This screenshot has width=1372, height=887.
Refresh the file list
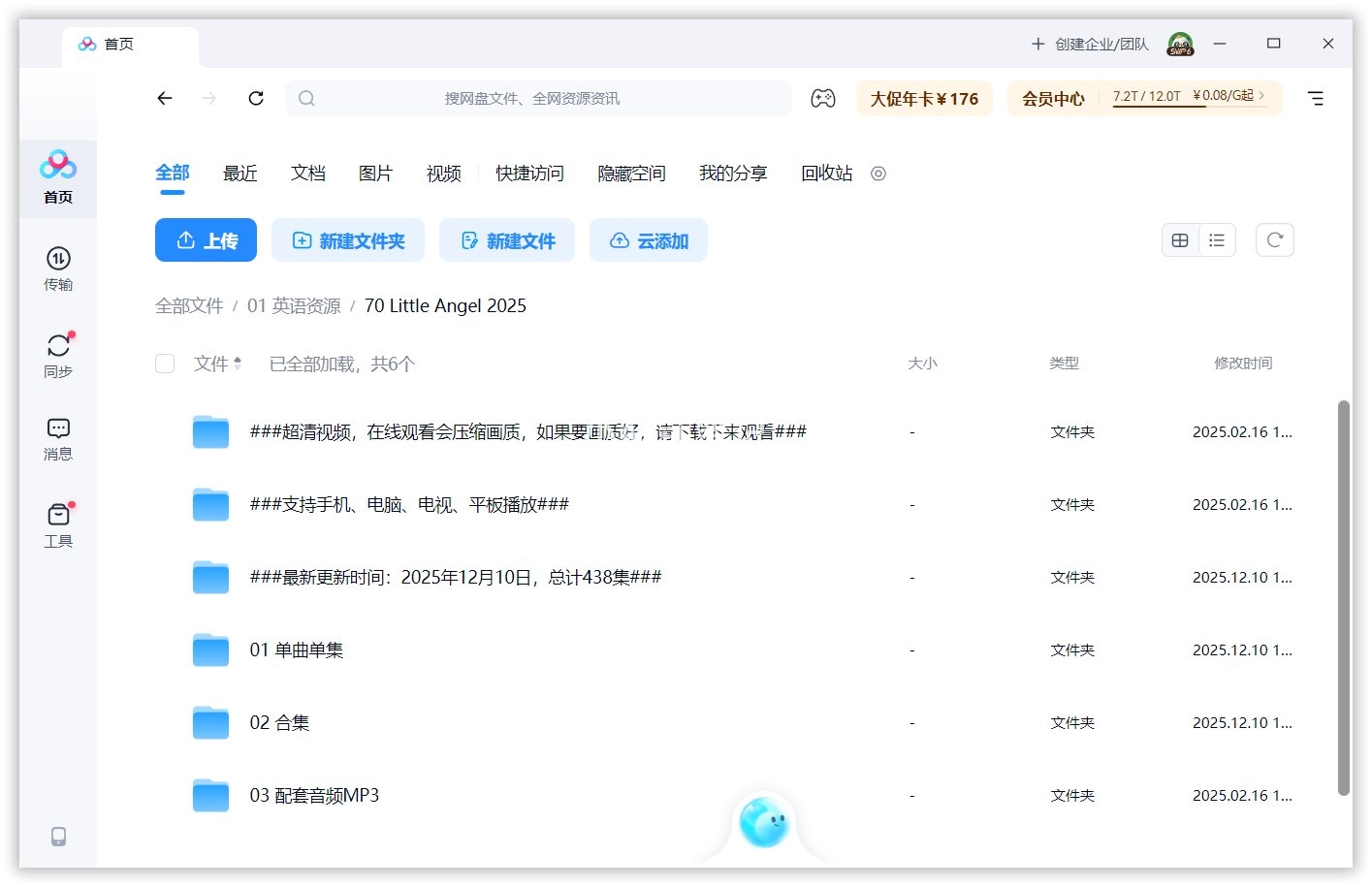pos(1274,239)
